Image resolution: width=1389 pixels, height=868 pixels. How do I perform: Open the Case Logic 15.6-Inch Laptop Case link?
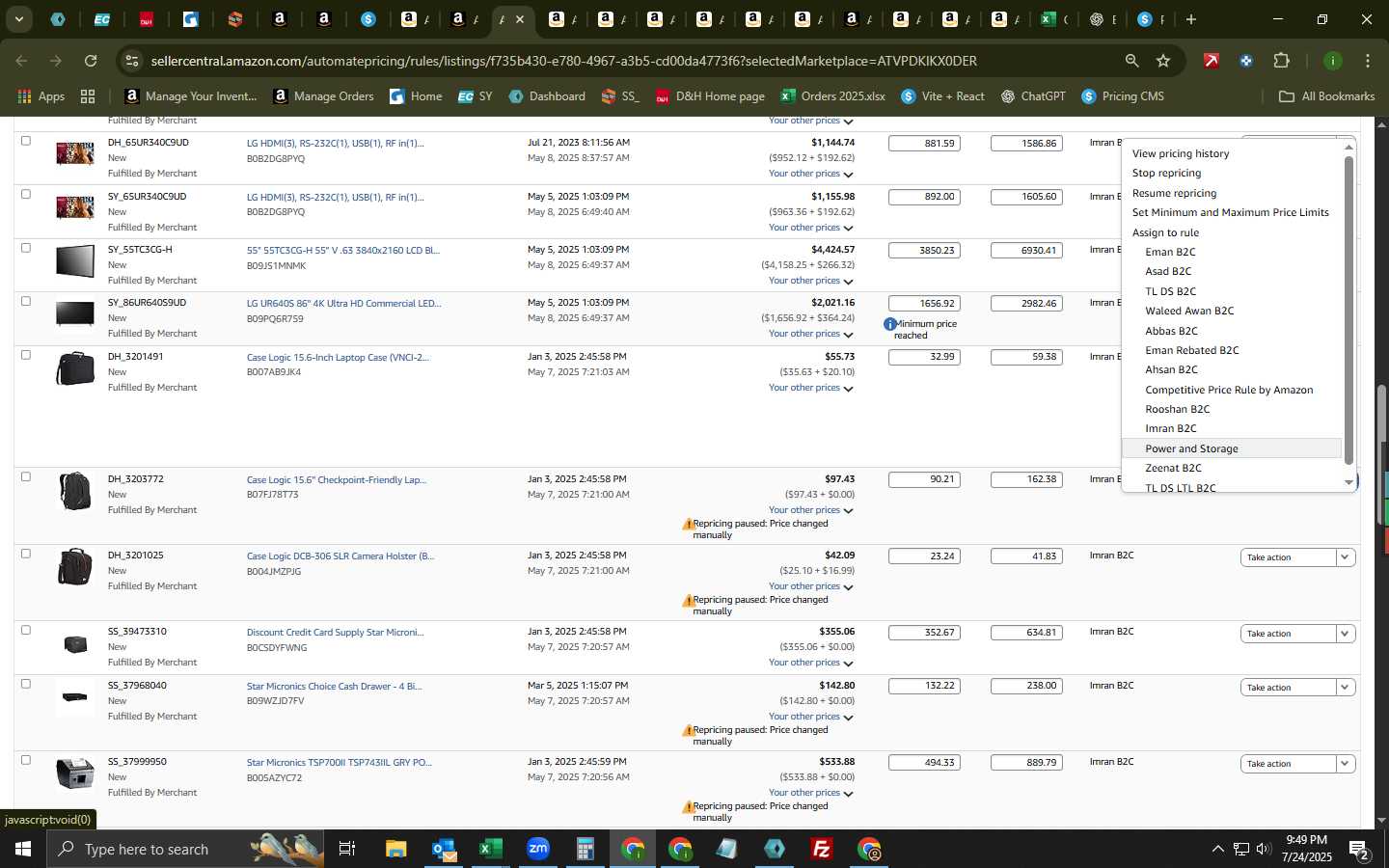(338, 357)
